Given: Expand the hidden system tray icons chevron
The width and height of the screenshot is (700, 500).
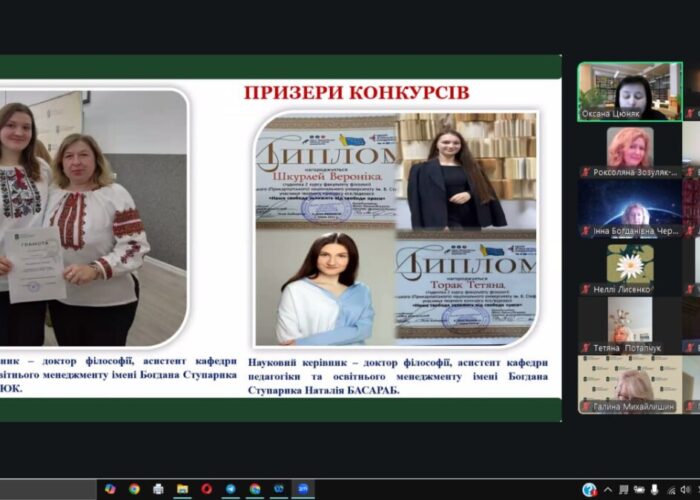Looking at the screenshot, I should click(x=608, y=489).
